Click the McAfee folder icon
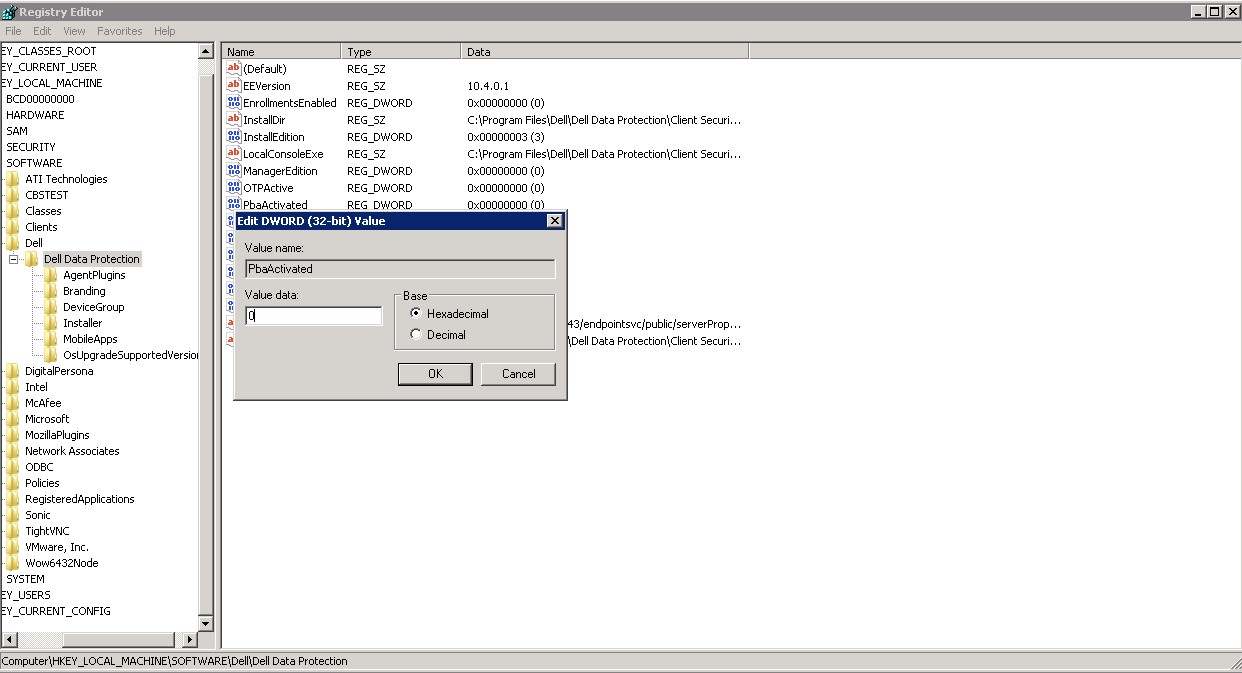Screen dimensions: 1242x673 click(x=13, y=403)
